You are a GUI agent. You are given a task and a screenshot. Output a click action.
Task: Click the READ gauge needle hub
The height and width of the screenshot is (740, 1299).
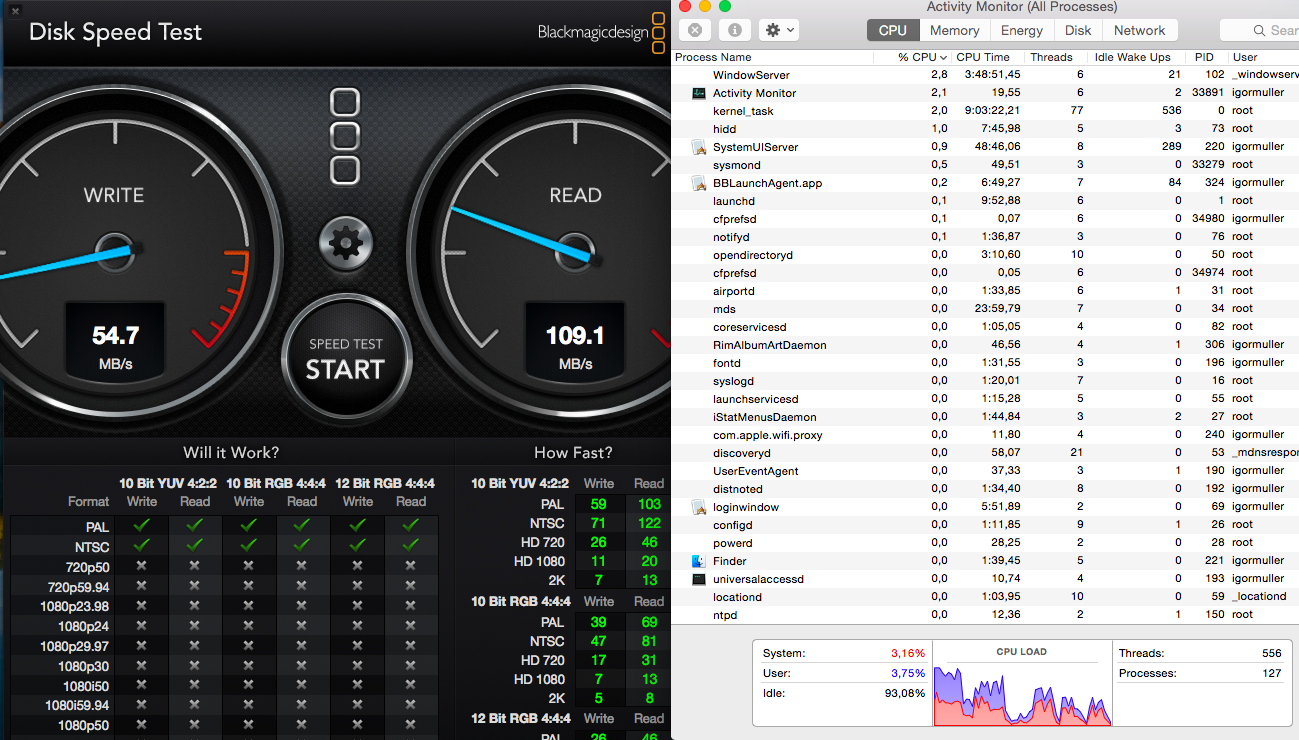point(576,250)
